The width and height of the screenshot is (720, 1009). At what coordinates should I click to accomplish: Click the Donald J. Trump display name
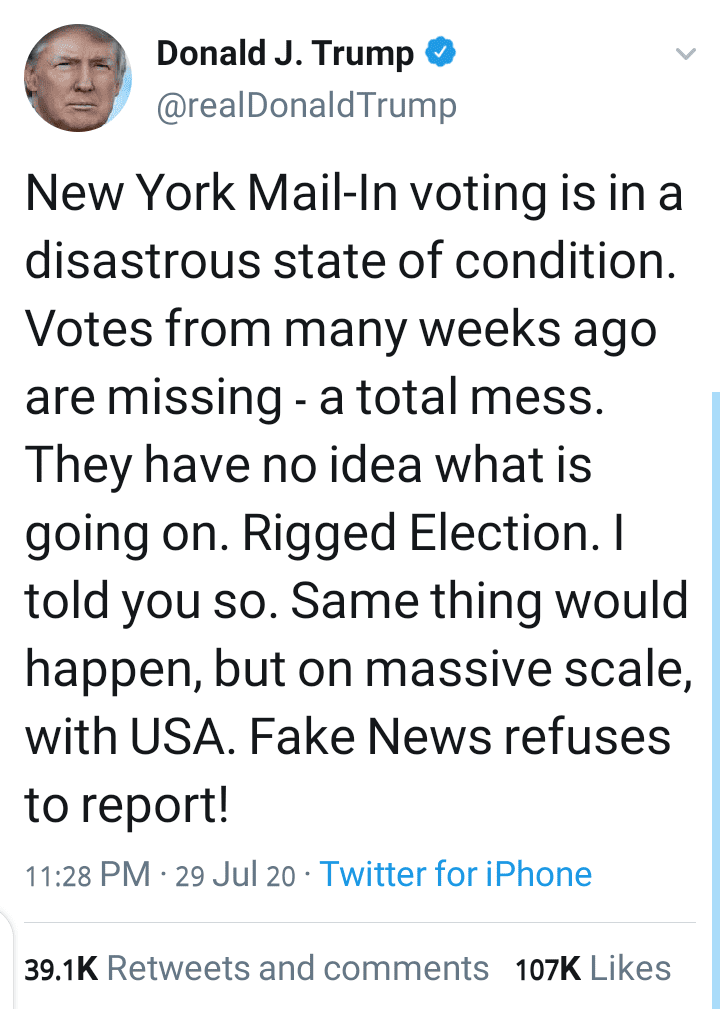[285, 54]
